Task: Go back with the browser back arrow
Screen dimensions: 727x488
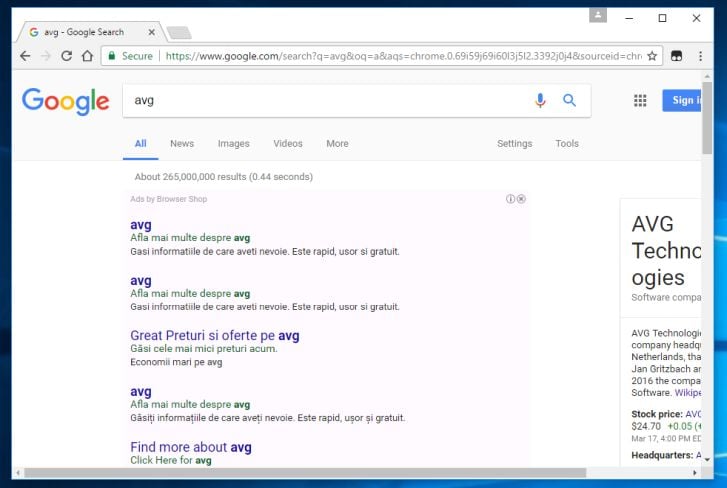Action: [25, 56]
